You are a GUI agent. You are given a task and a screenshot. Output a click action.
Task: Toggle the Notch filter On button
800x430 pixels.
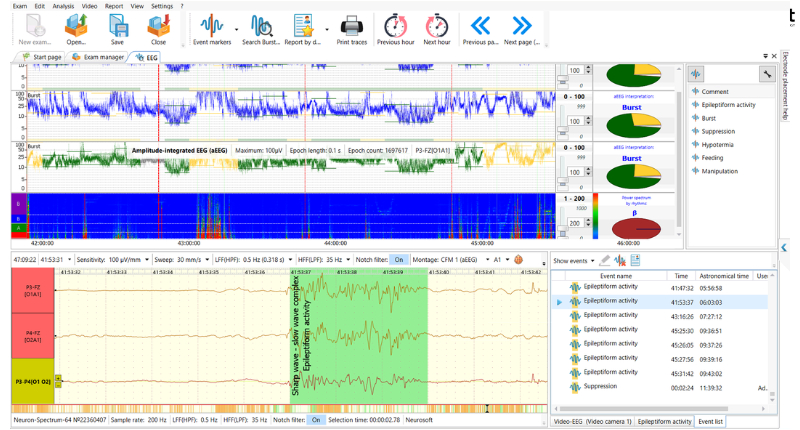[x=398, y=260]
